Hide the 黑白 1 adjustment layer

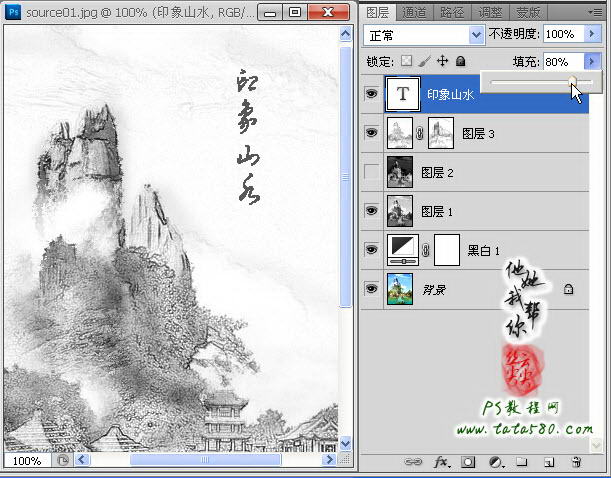[x=372, y=249]
